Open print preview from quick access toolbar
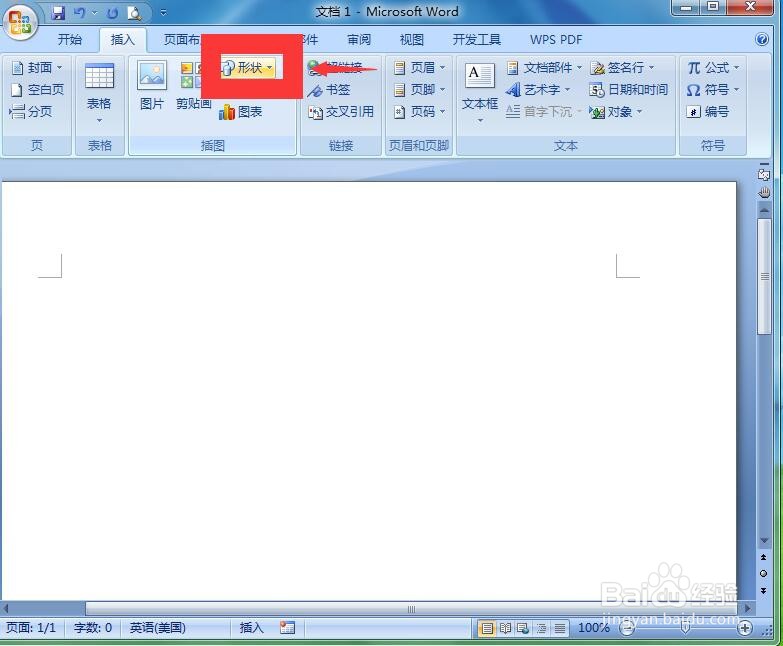 point(134,12)
